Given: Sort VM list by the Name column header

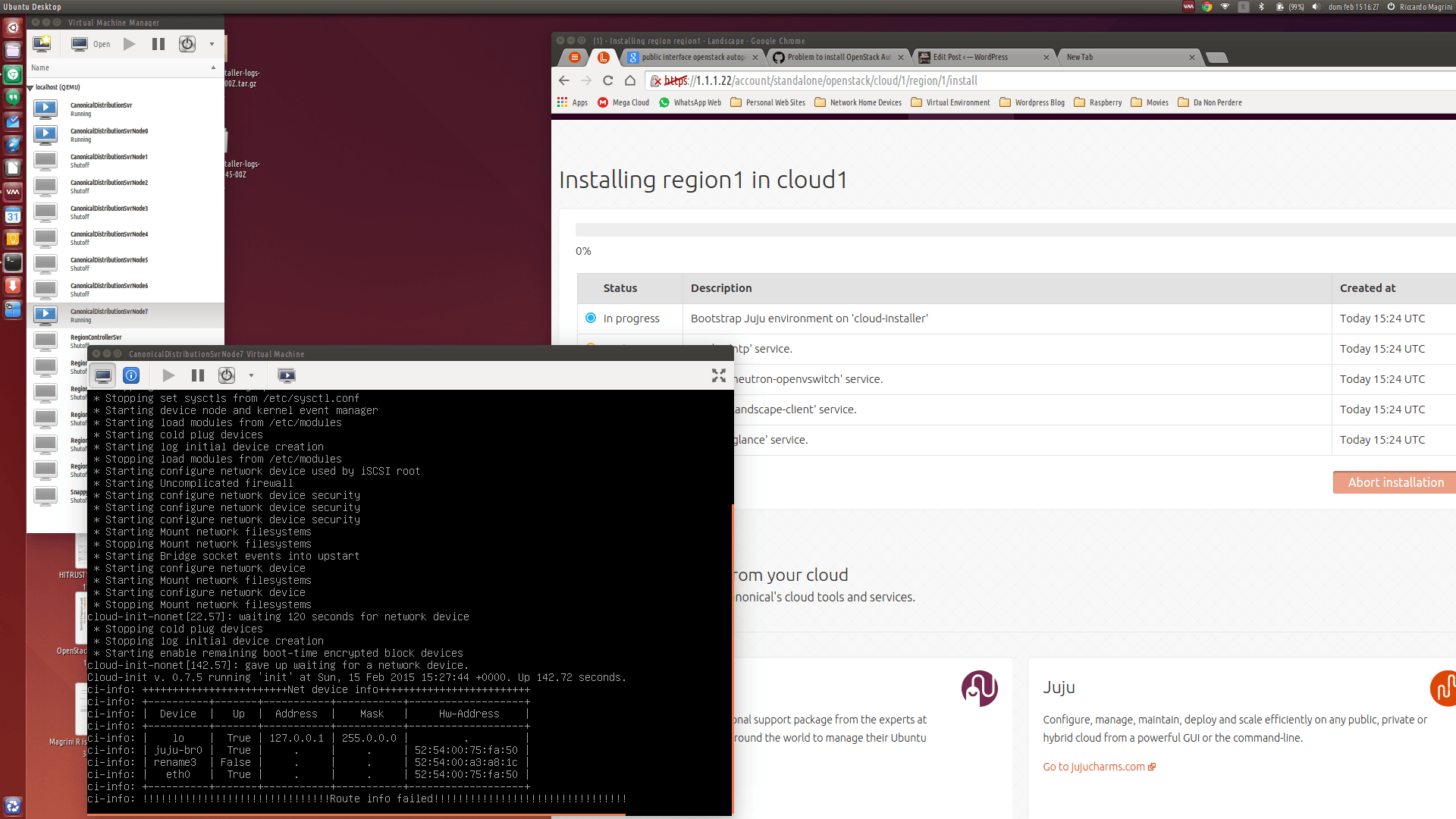Looking at the screenshot, I should tap(124, 67).
